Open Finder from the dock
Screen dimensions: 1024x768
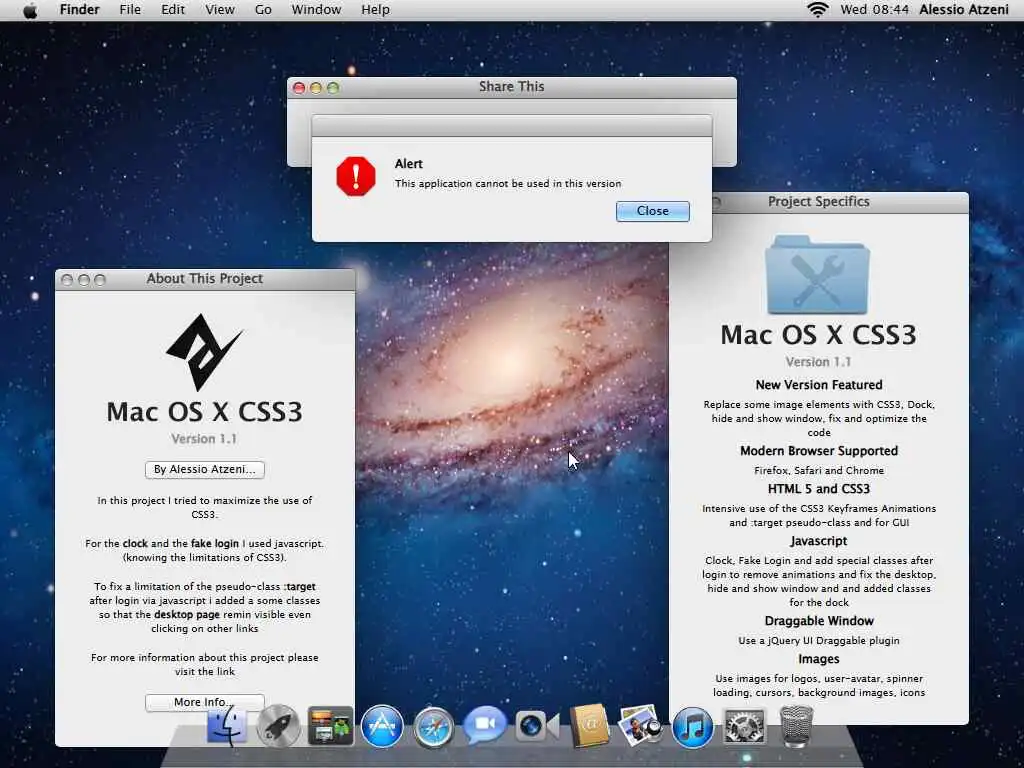[x=227, y=726]
